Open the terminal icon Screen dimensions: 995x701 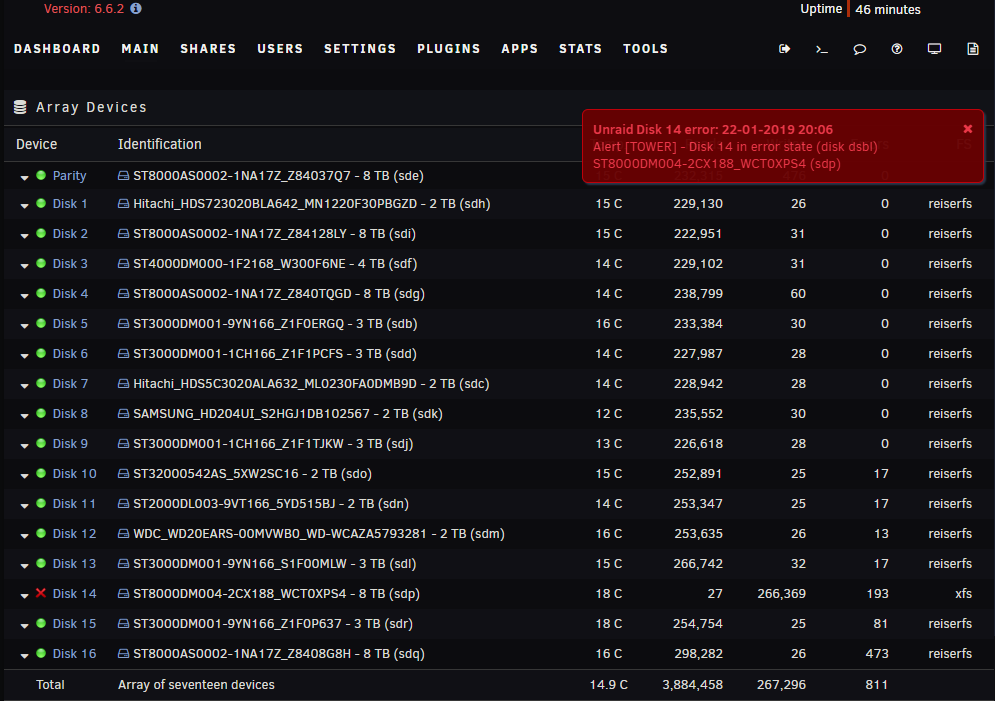click(822, 49)
